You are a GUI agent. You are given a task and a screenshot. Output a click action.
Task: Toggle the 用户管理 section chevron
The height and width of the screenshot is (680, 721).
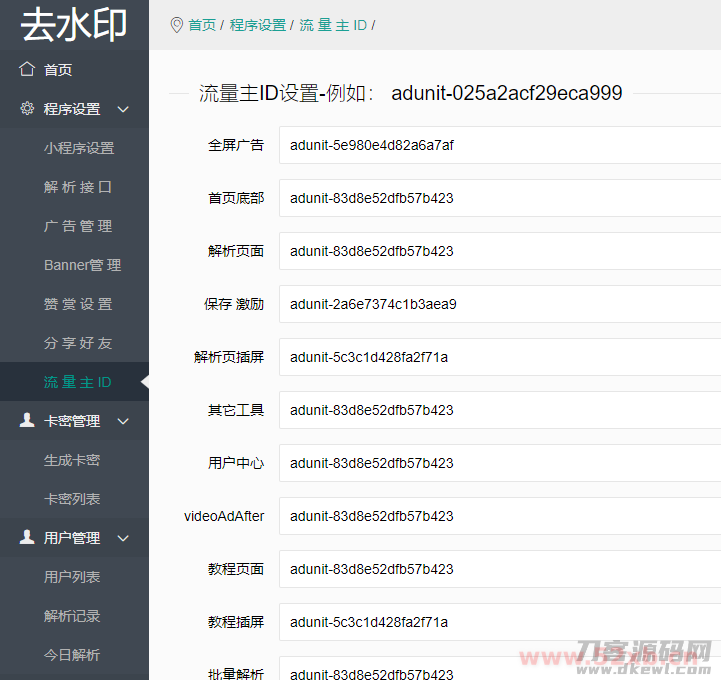click(x=123, y=538)
